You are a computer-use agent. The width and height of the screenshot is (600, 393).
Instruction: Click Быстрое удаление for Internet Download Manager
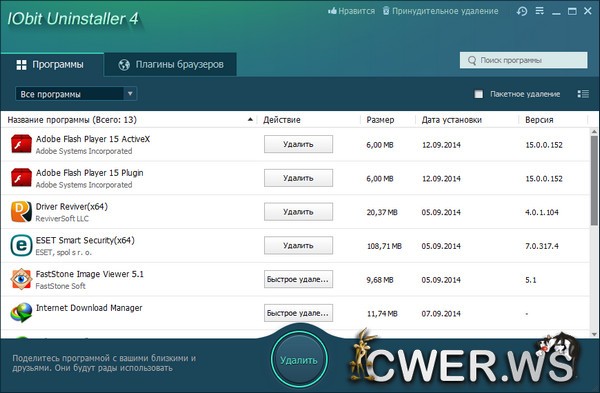[x=298, y=313]
